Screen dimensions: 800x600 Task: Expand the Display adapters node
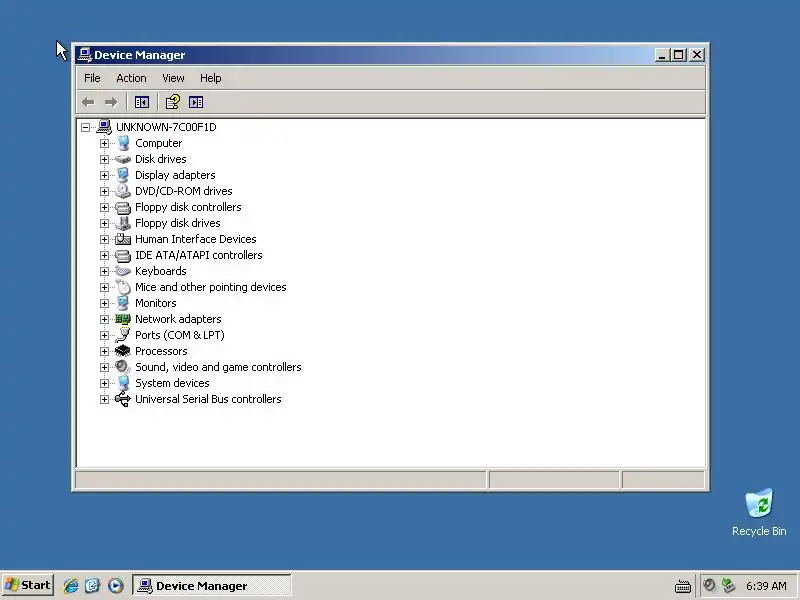(x=105, y=176)
